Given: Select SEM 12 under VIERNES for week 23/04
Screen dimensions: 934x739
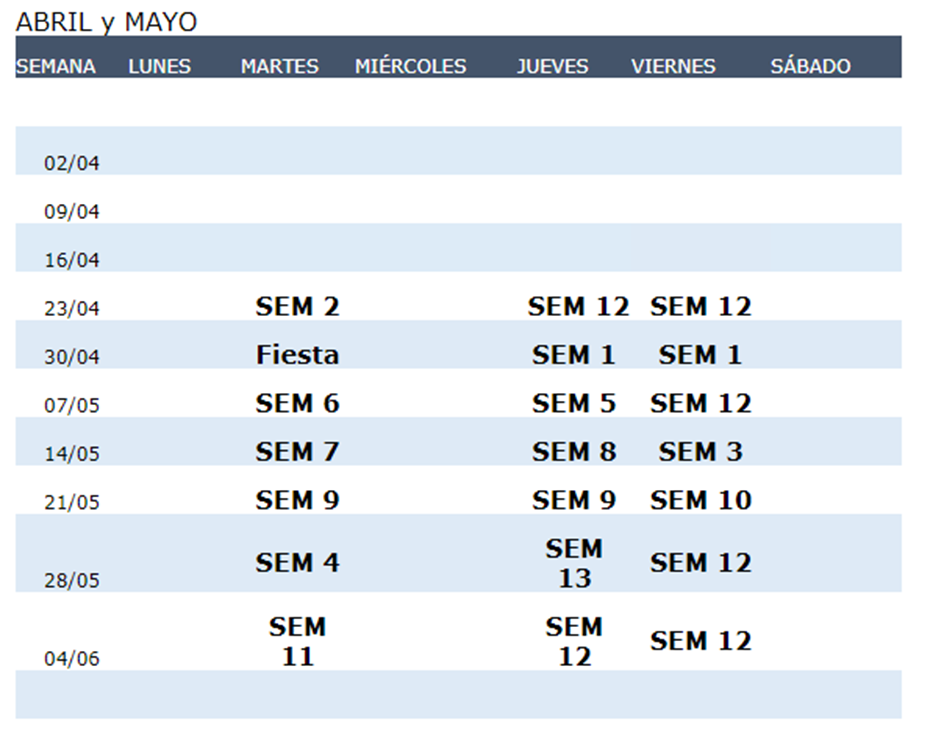Looking at the screenshot, I should click(x=700, y=307).
